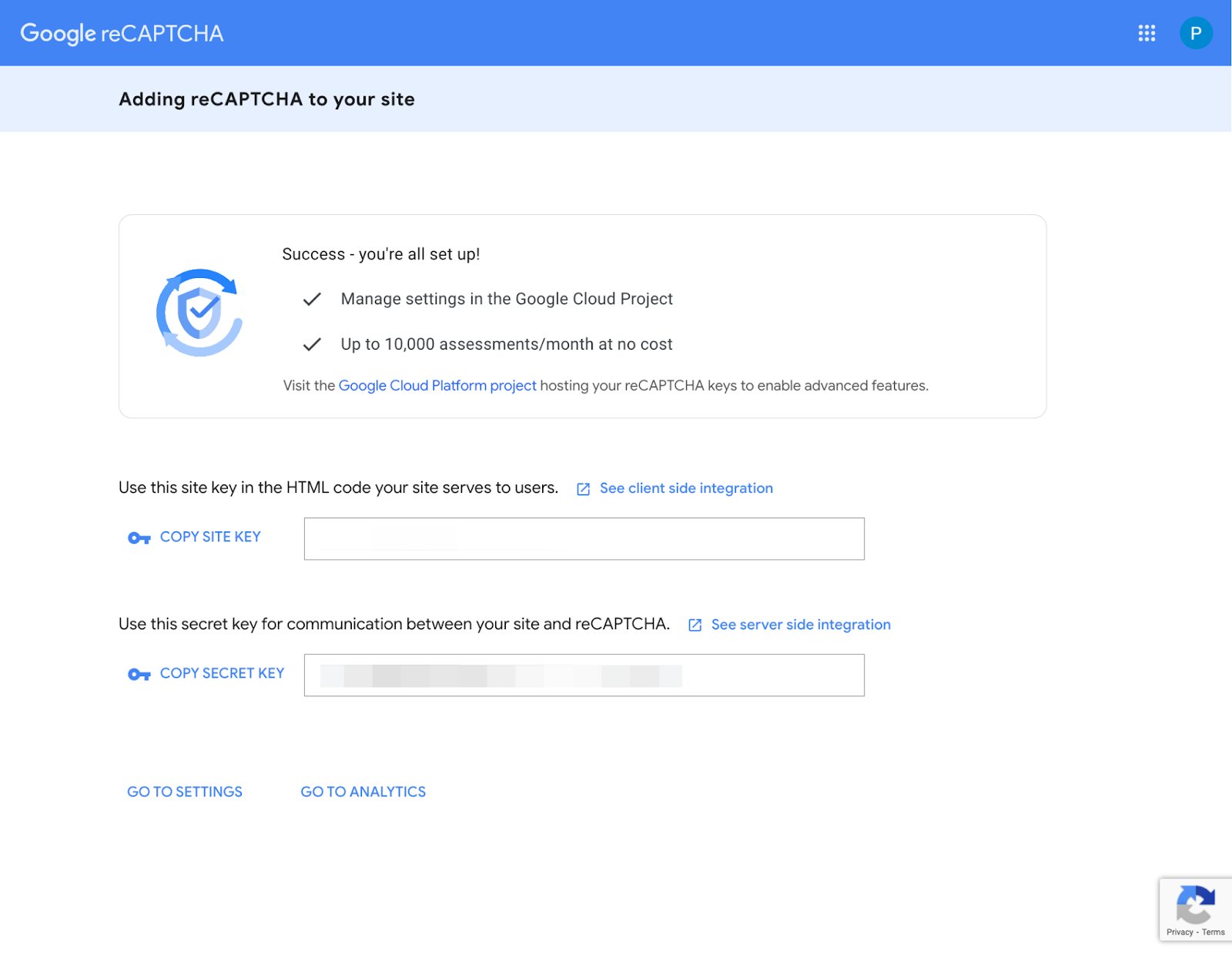Click the key icon beside COPY SECRET KEY
1232x955 pixels.
click(139, 674)
